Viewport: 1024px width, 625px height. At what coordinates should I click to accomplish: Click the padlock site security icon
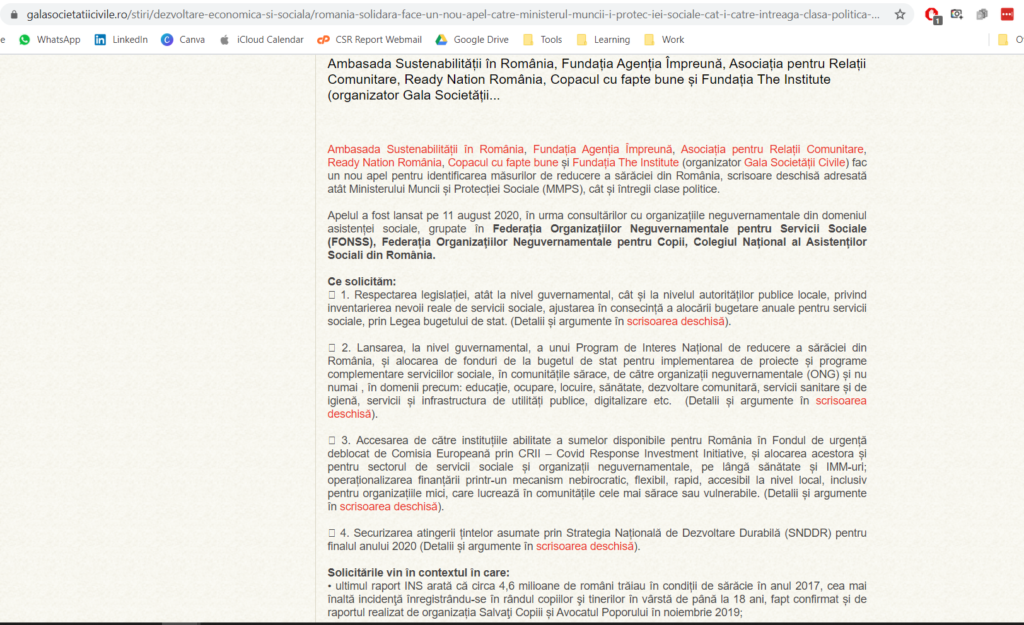point(14,14)
